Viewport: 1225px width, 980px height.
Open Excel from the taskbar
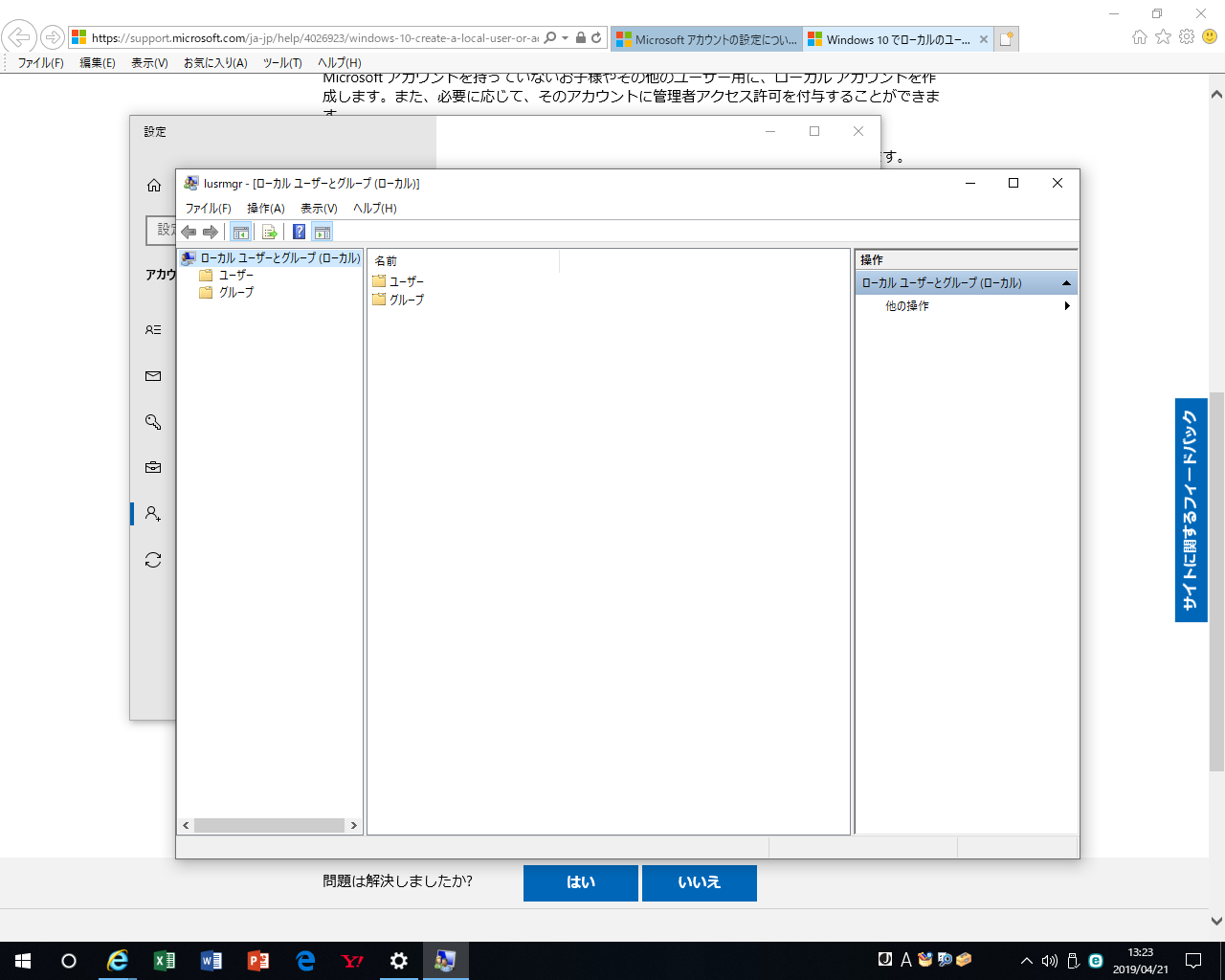(x=164, y=962)
